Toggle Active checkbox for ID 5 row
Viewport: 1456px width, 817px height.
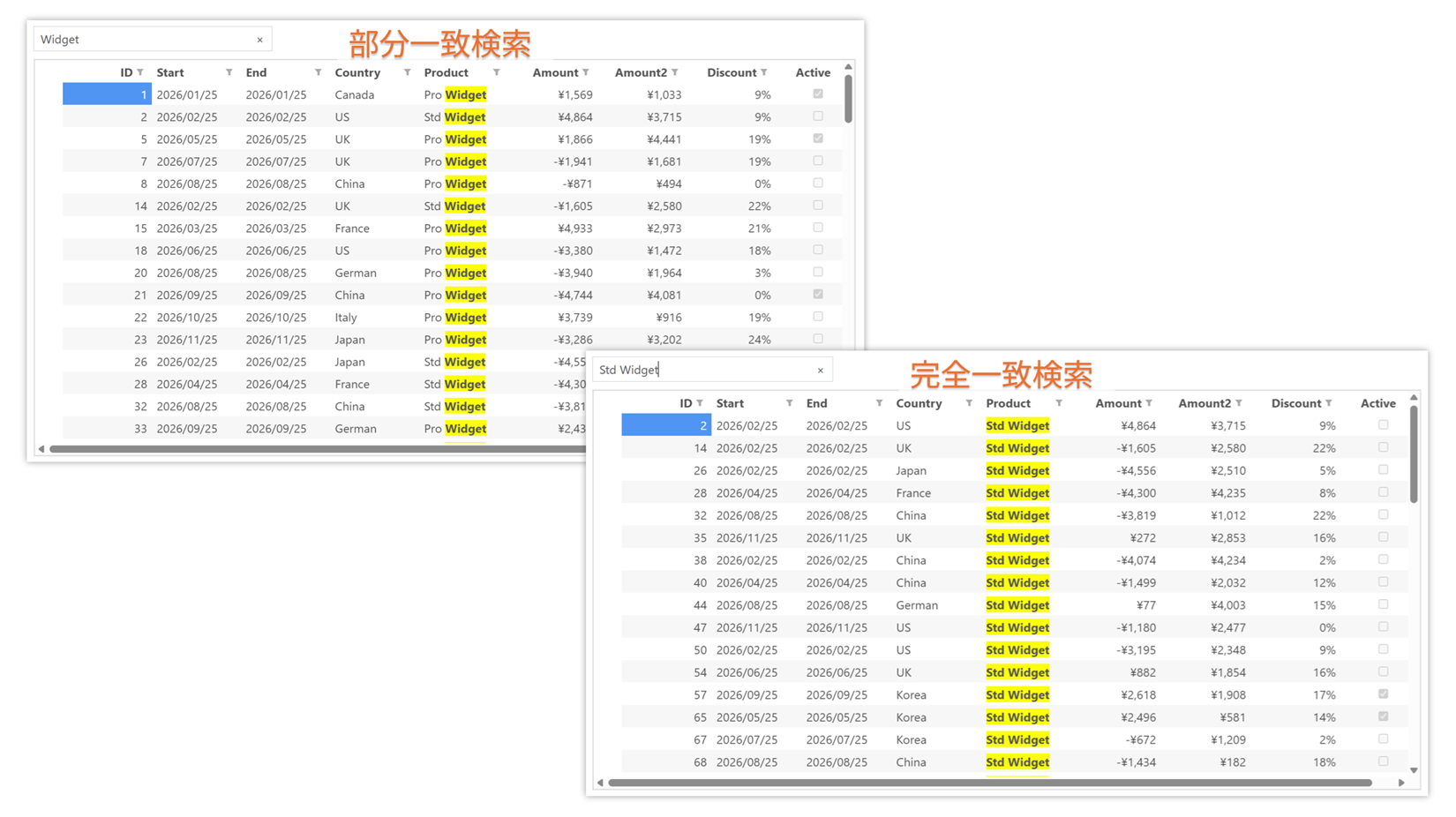point(818,139)
